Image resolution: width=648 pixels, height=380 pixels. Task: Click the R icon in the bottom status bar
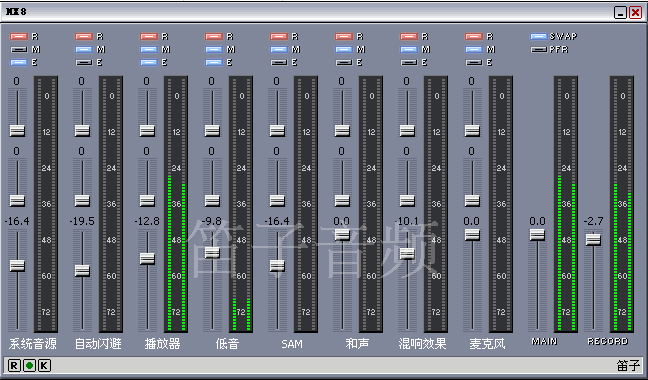[x=14, y=365]
